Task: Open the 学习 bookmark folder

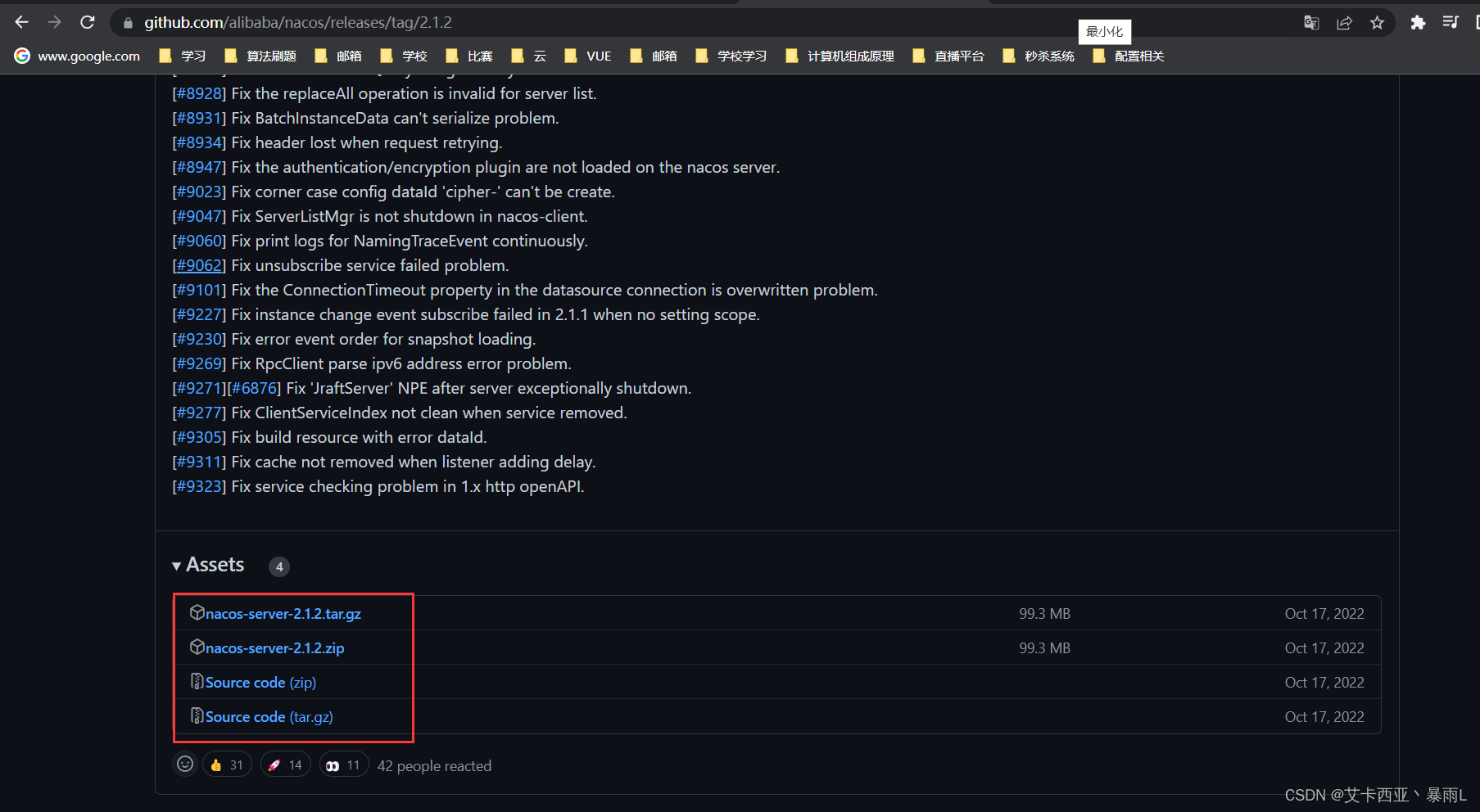Action: [183, 56]
